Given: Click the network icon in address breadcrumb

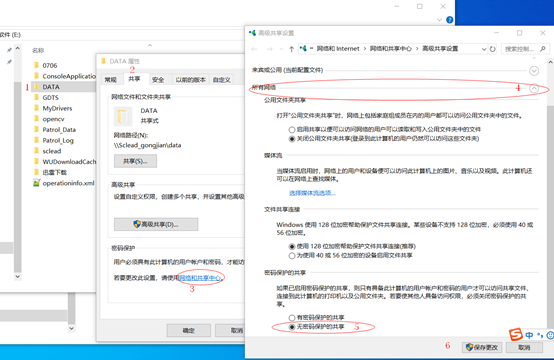Looking at the screenshot, I should click(x=303, y=48).
